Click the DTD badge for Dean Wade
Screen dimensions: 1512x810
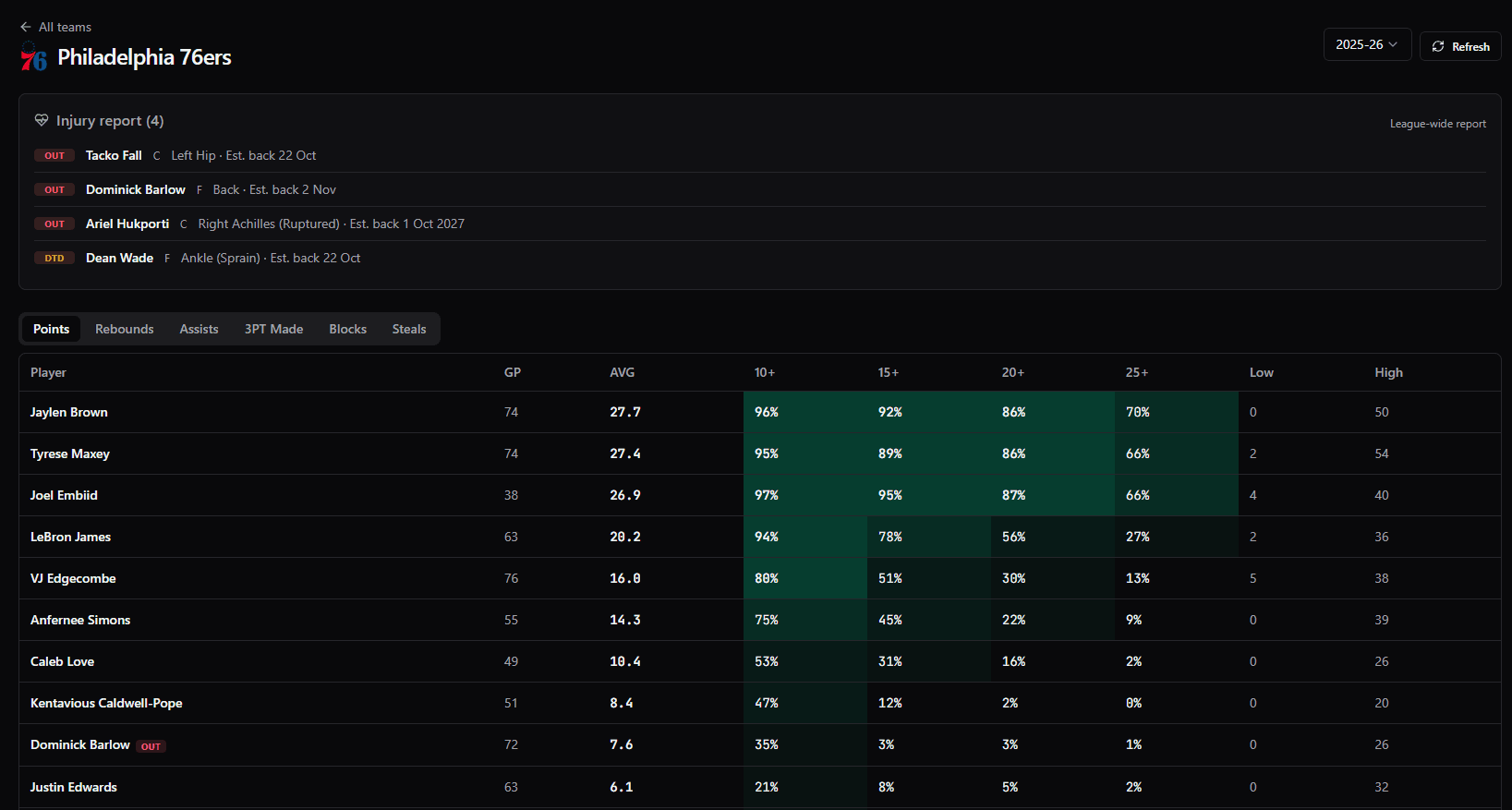coord(54,258)
